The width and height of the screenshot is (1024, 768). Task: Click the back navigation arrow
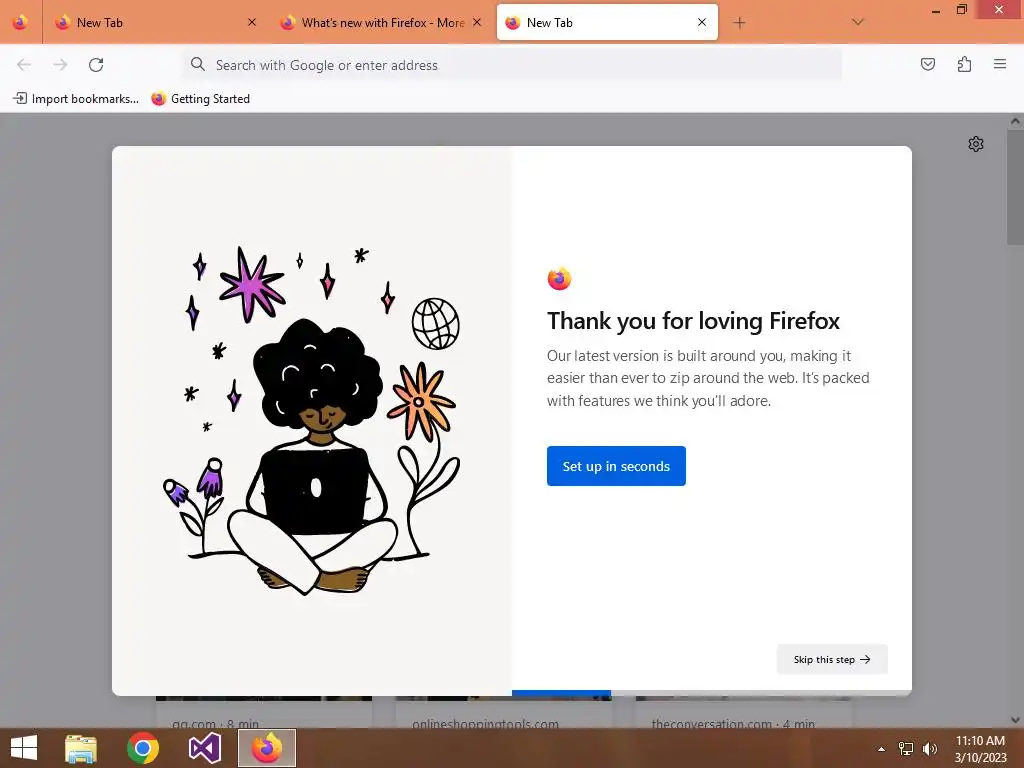point(24,65)
